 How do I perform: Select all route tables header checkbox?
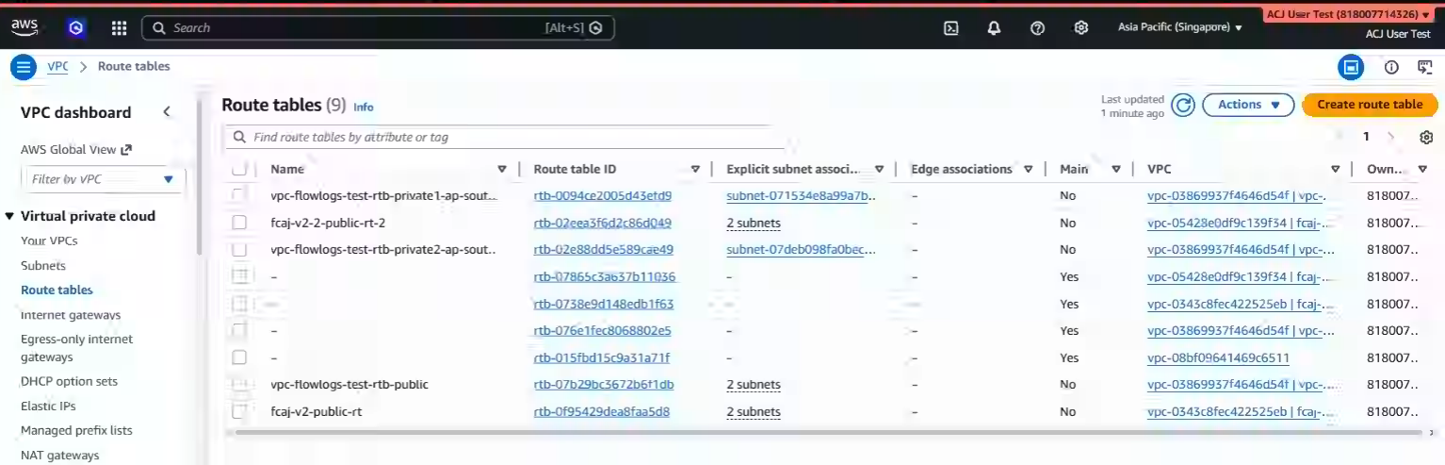pos(239,170)
